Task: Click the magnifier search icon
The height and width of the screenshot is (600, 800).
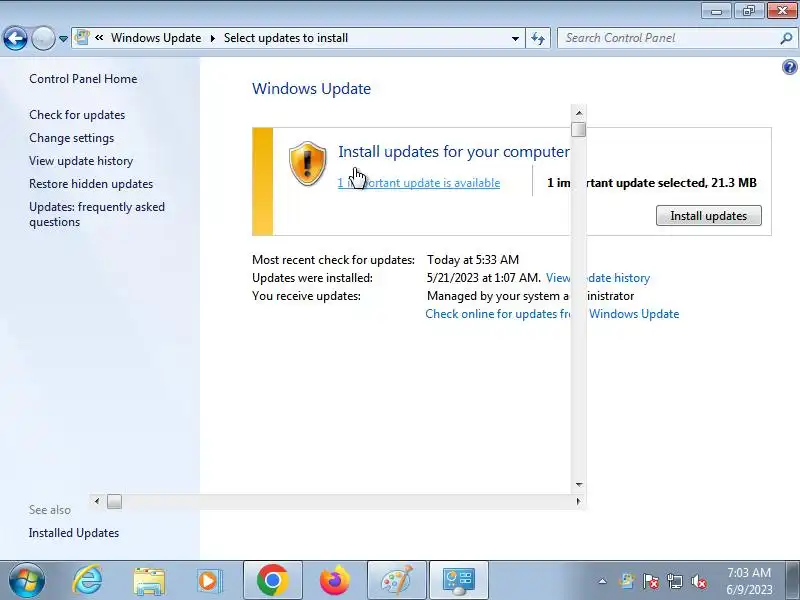Action: [x=786, y=38]
